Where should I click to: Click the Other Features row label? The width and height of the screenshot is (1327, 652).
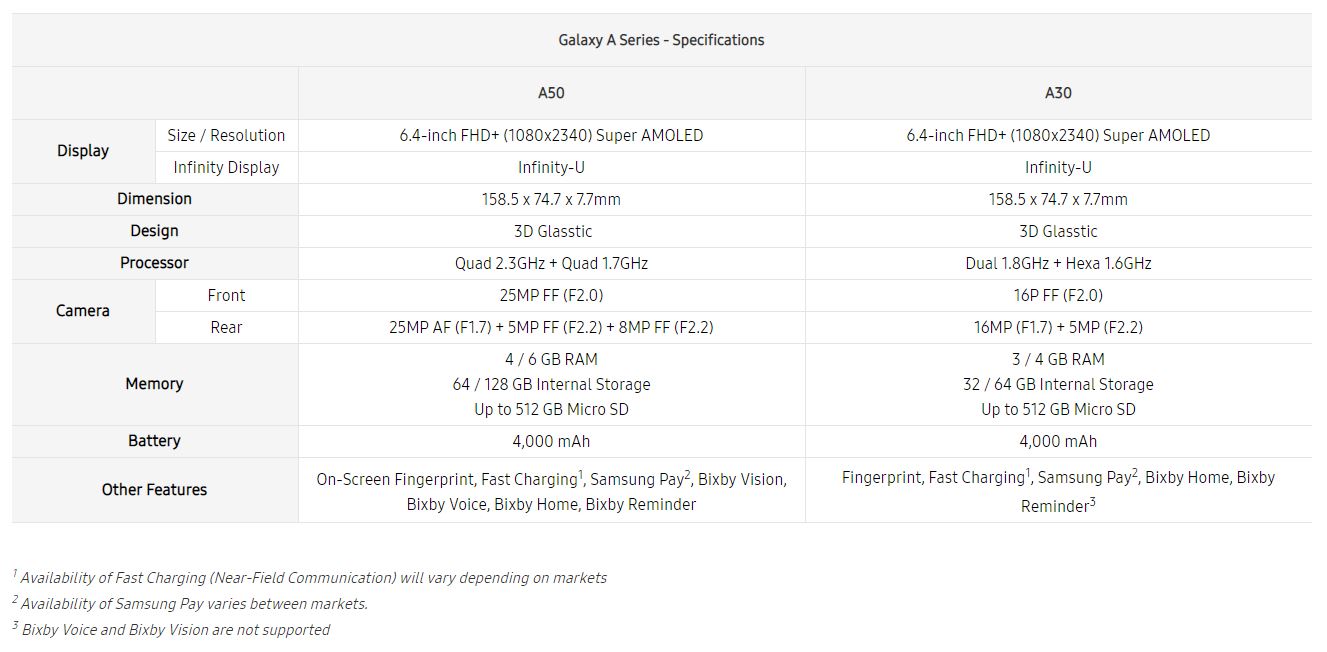[154, 490]
